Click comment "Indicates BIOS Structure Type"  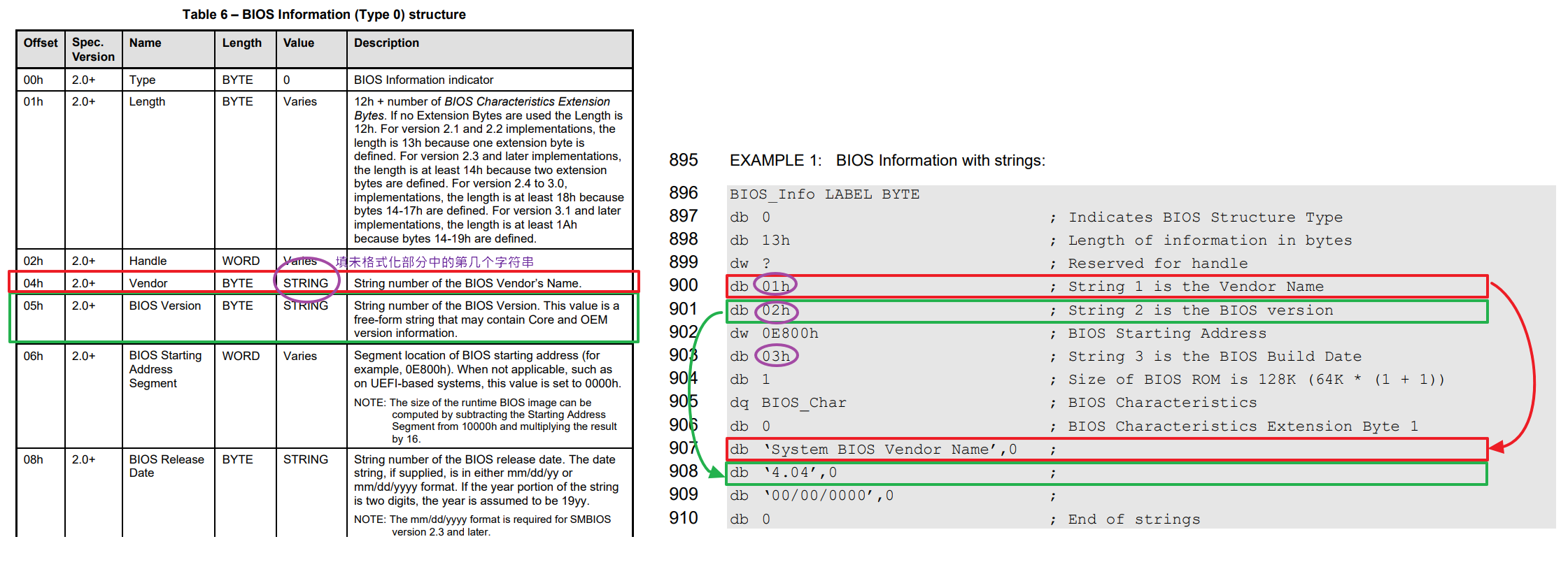coord(1206,217)
